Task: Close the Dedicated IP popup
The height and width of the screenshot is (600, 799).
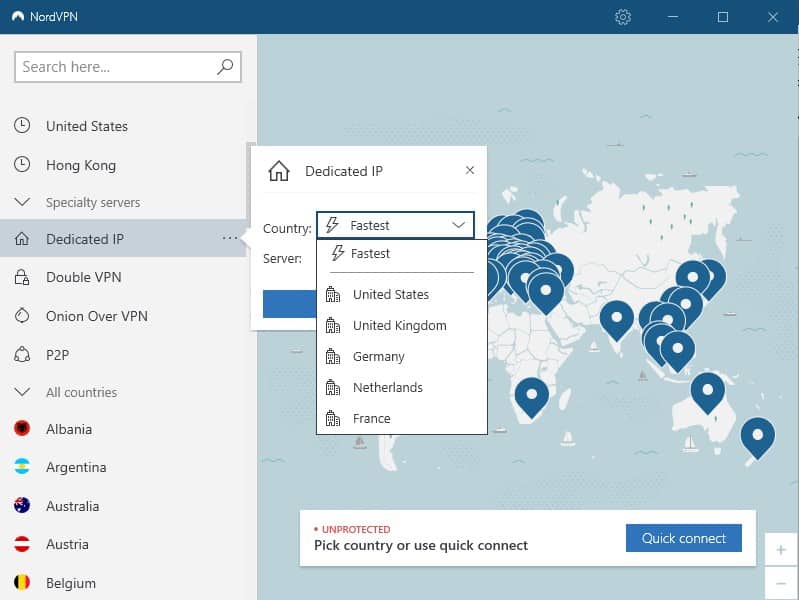Action: [470, 170]
